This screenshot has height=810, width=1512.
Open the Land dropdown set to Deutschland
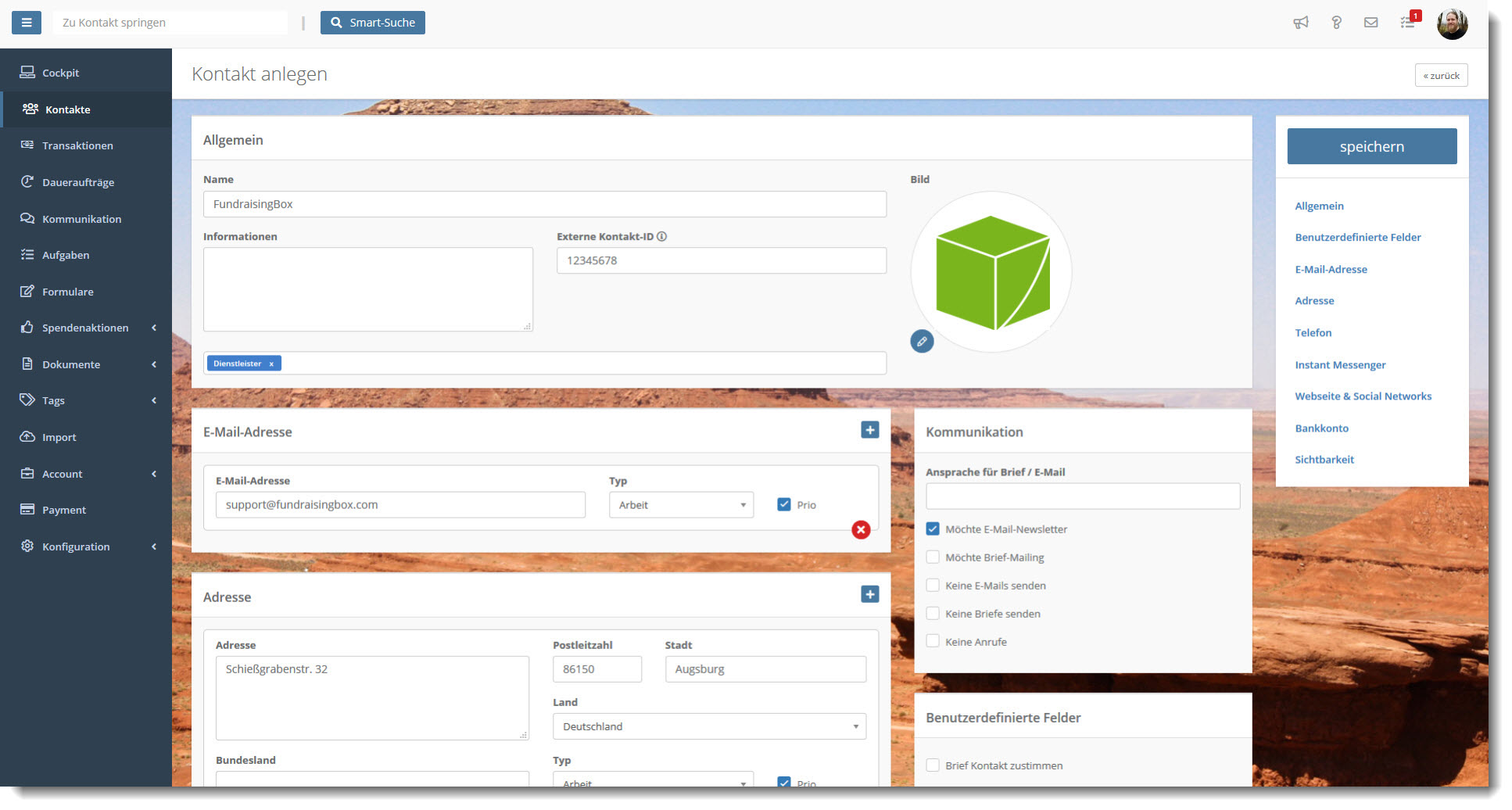click(708, 726)
